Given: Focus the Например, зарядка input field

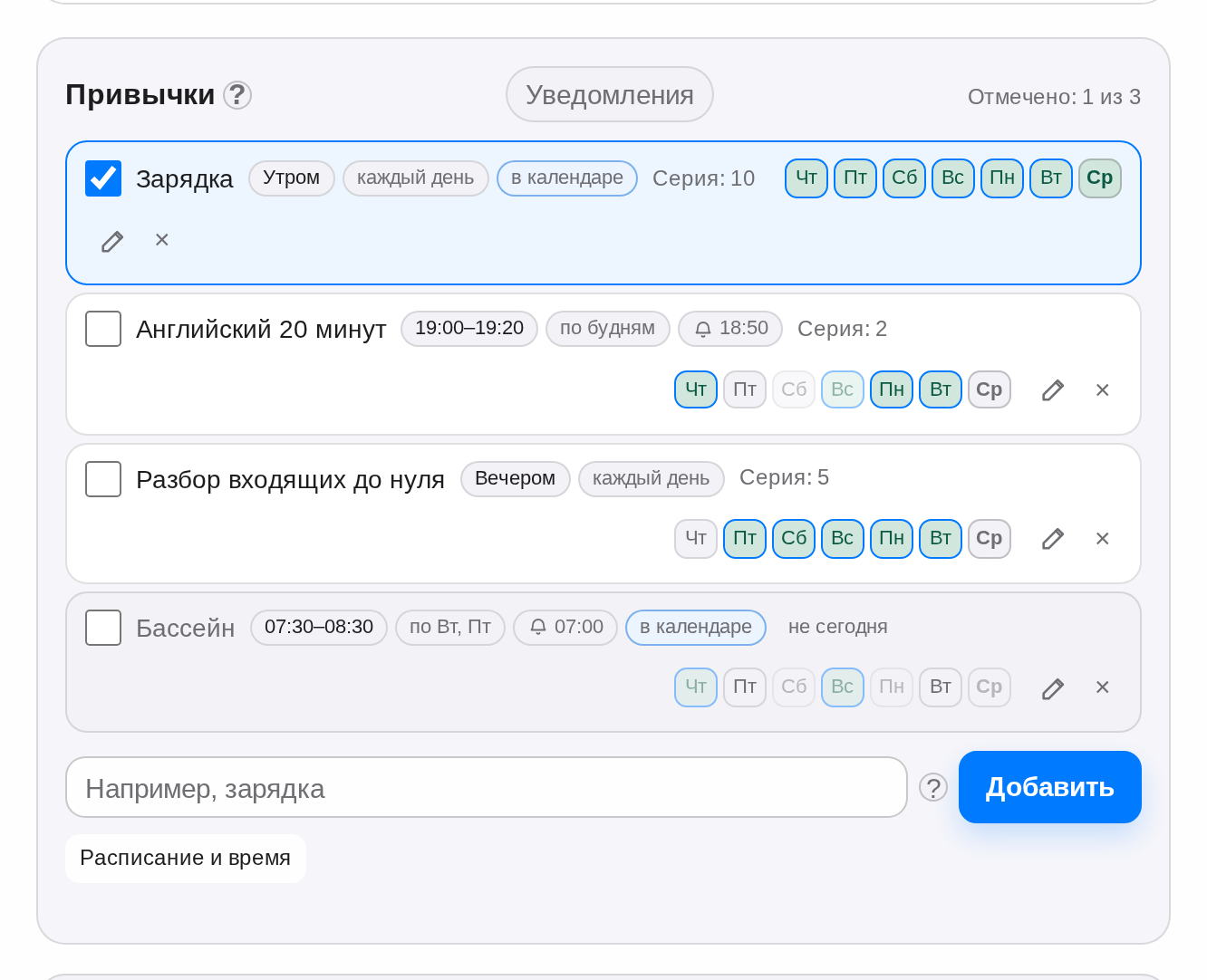Looking at the screenshot, I should tap(487, 787).
